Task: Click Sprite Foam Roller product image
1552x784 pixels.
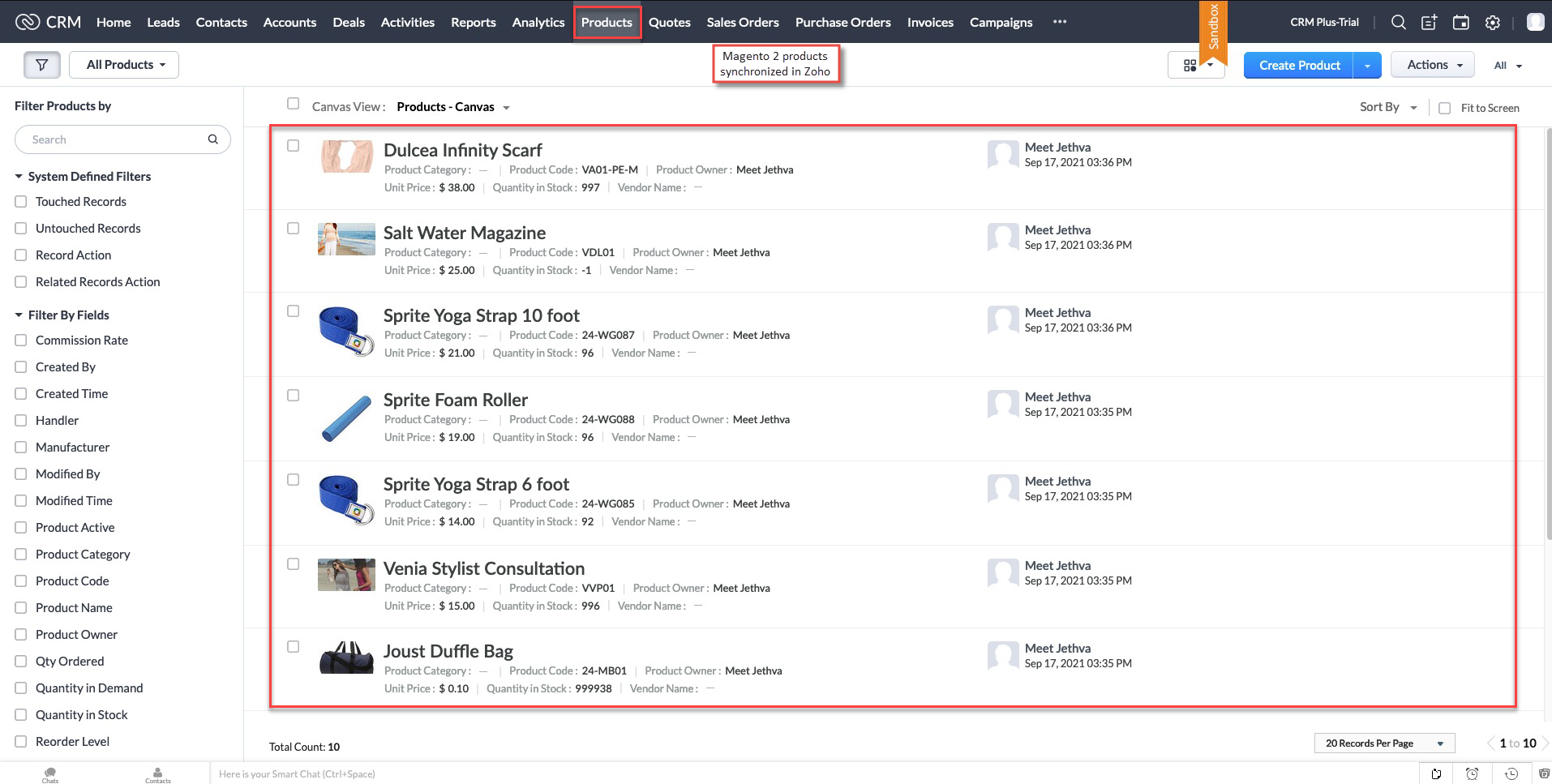Action: (x=346, y=419)
